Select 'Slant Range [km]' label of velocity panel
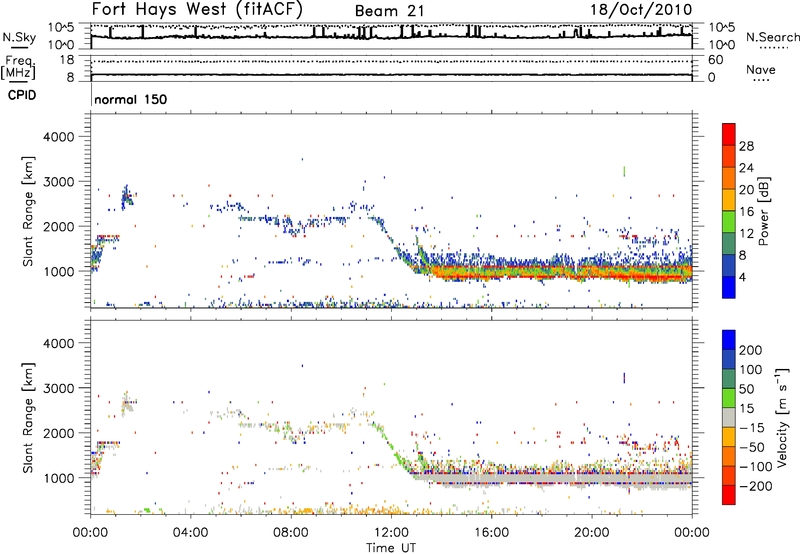 click(29, 418)
